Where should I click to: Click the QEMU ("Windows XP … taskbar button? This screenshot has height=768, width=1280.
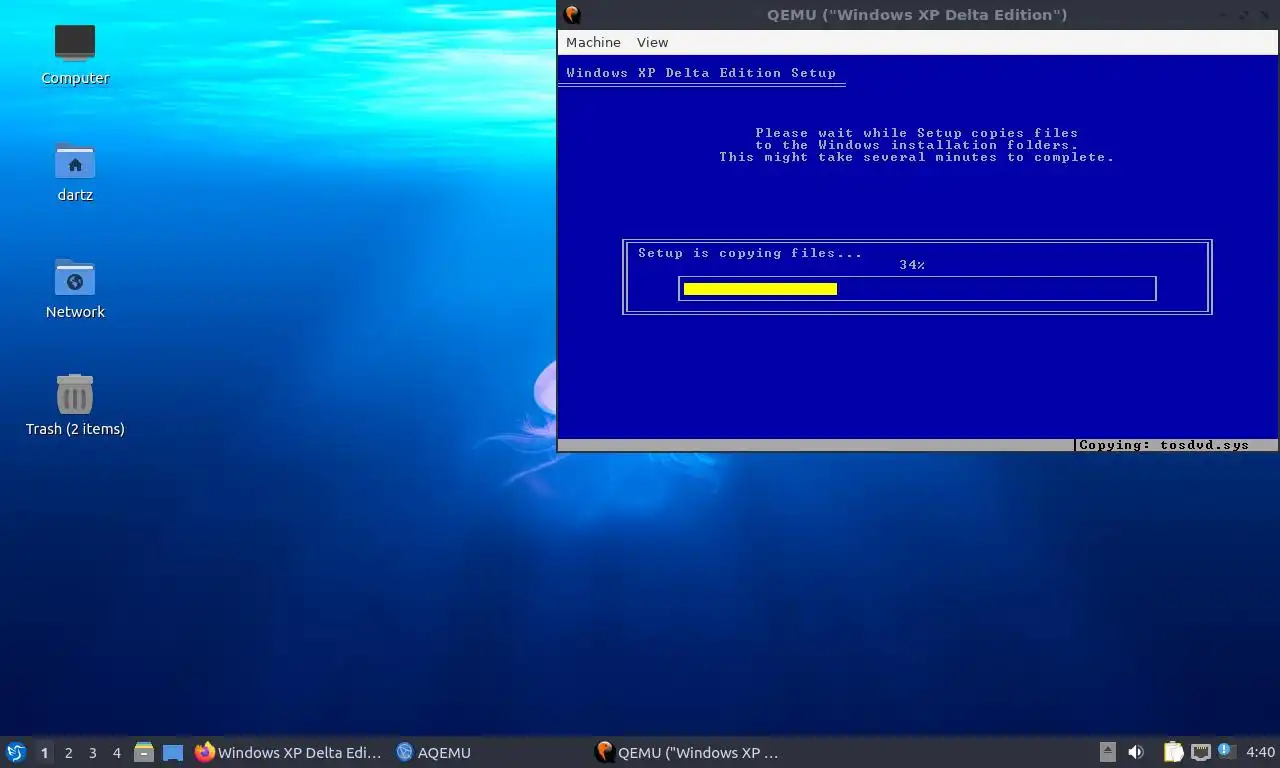[687, 752]
